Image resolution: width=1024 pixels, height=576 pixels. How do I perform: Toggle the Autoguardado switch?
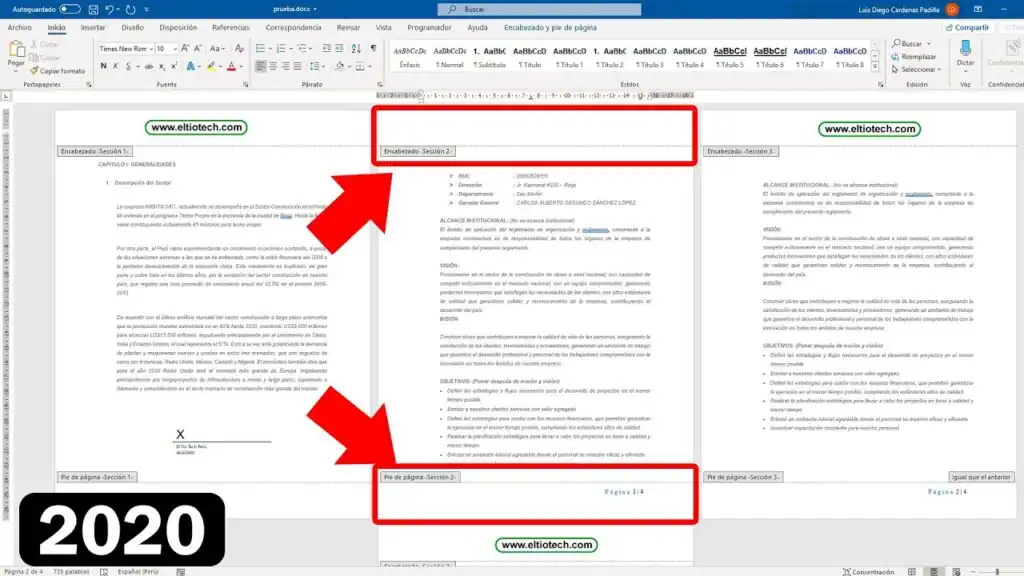tap(70, 9)
